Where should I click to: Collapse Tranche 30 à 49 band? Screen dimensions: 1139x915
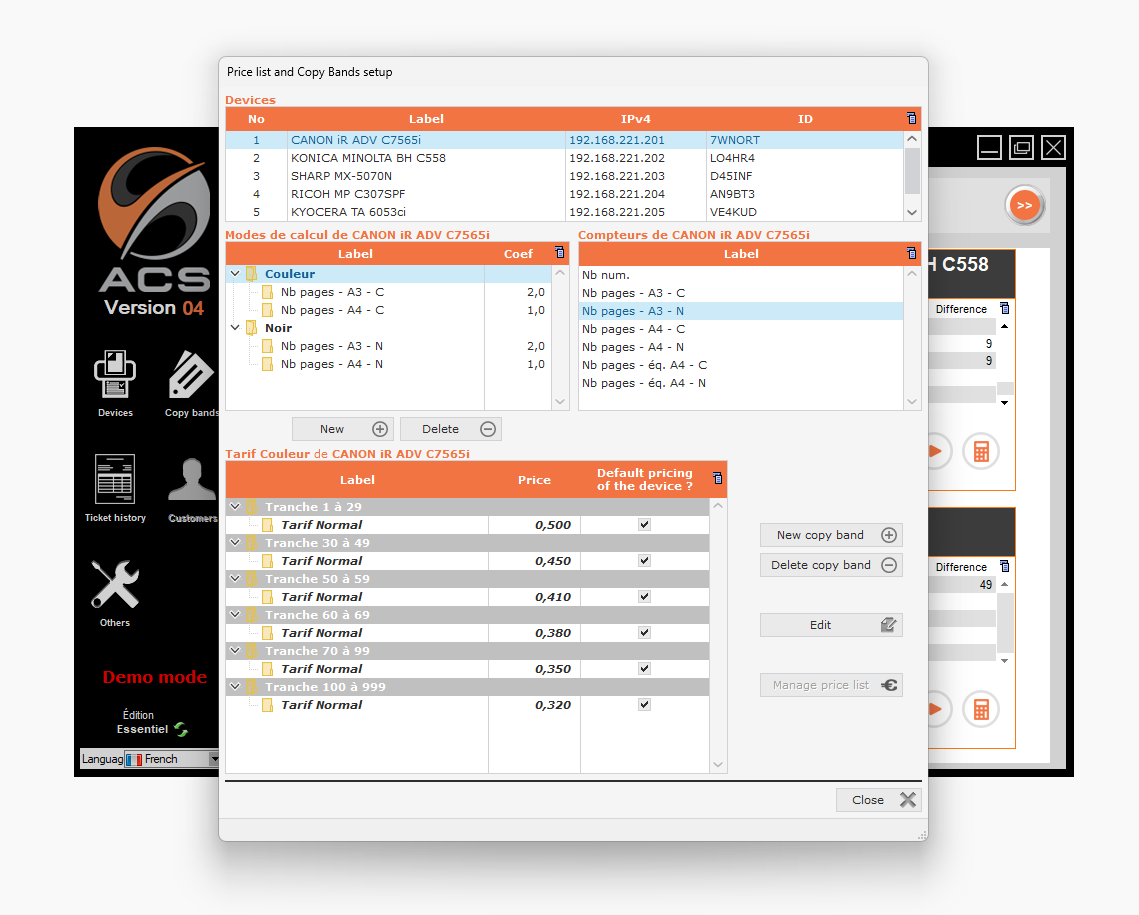(235, 542)
